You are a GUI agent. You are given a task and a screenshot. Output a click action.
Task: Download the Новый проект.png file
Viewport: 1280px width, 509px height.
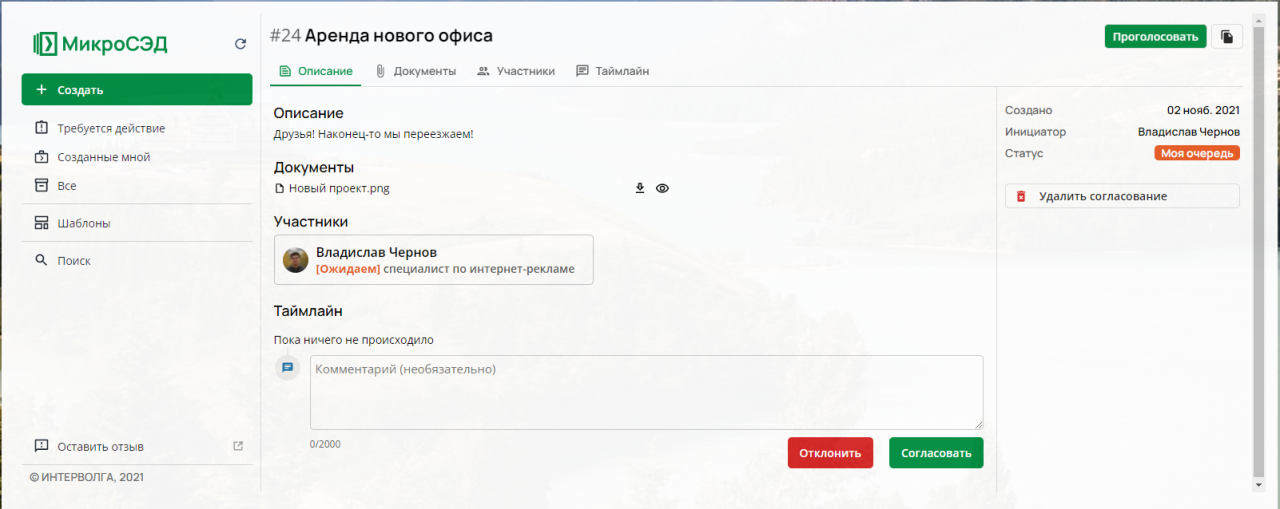pos(640,188)
